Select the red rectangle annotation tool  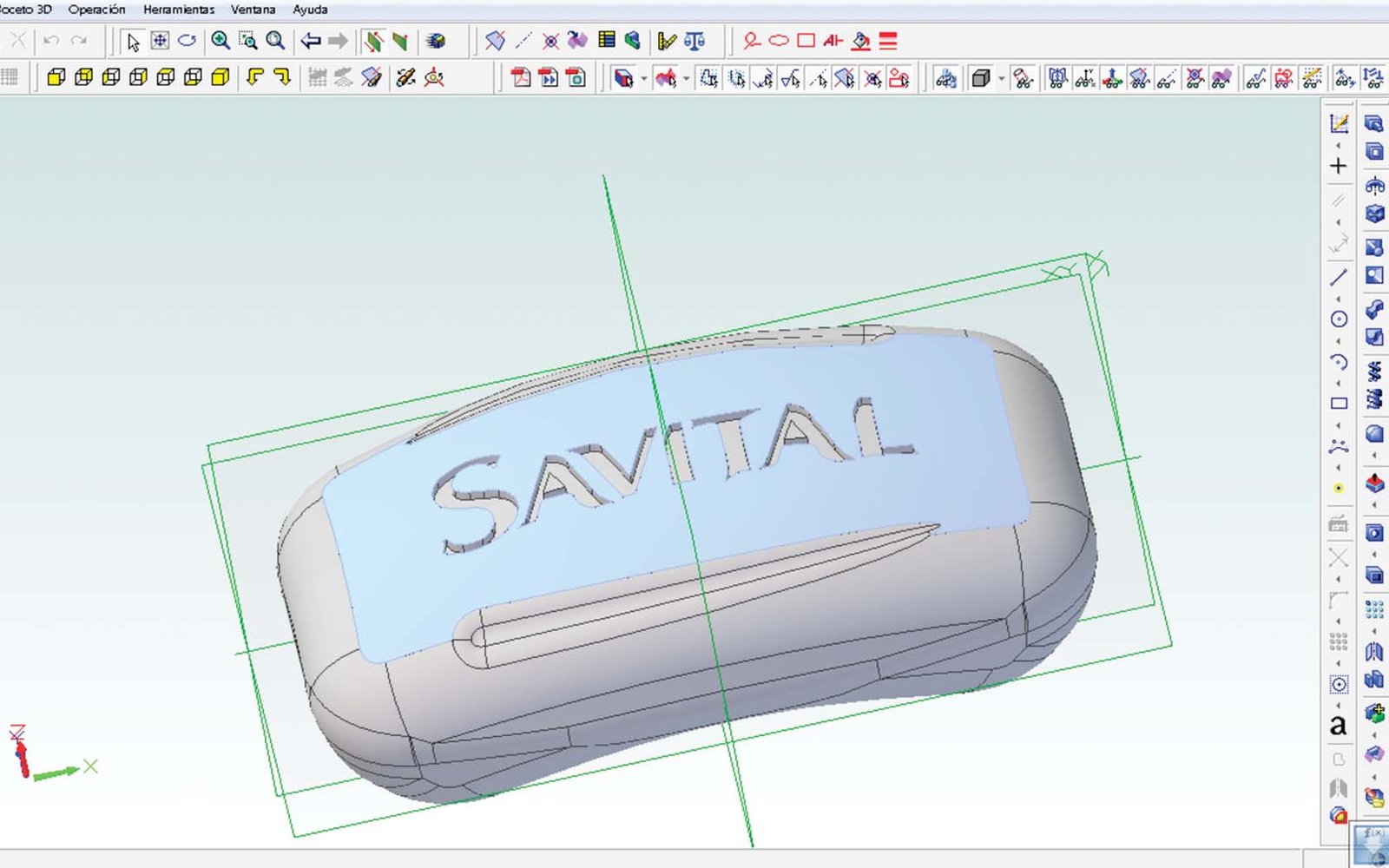pyautogui.click(x=806, y=41)
